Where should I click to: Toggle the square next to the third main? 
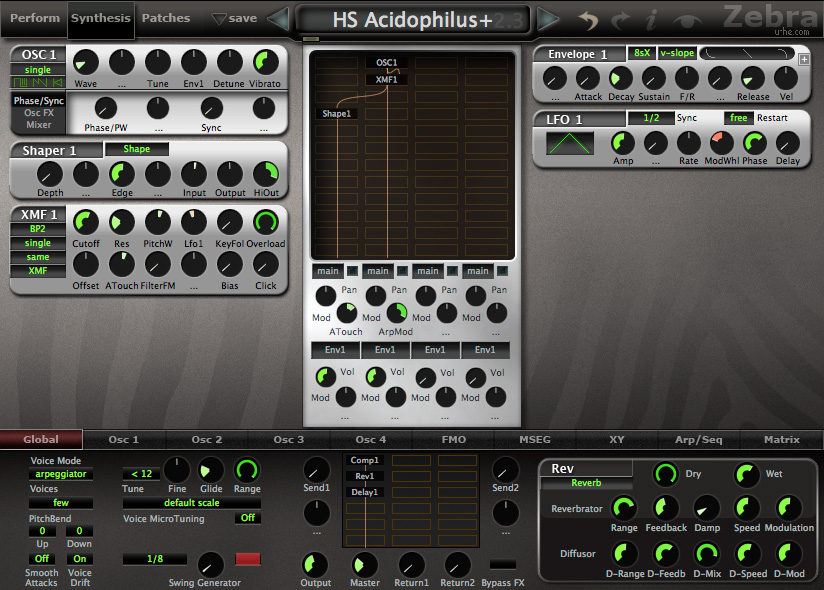point(452,271)
